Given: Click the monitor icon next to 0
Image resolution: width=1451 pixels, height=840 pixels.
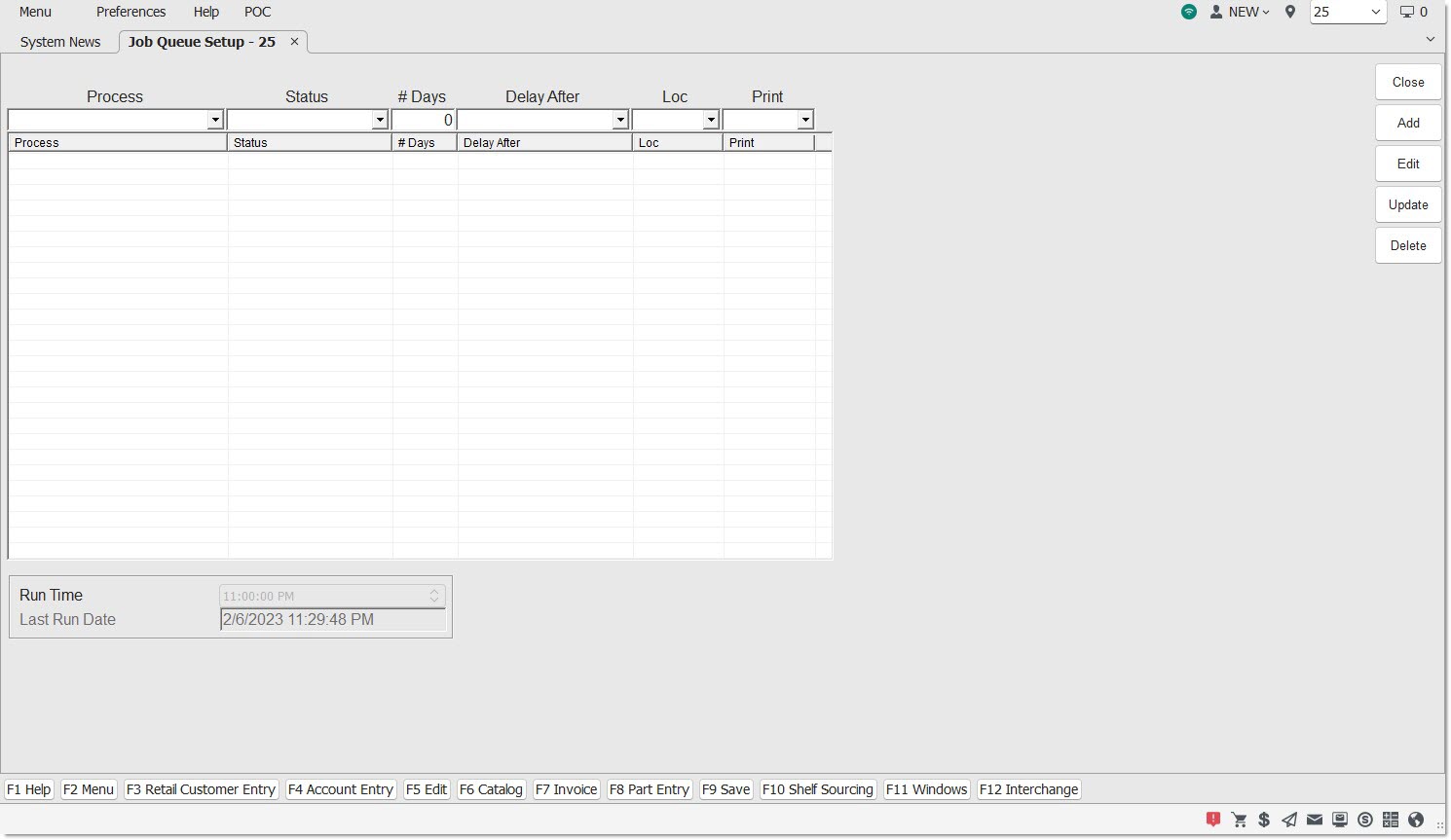Looking at the screenshot, I should [x=1407, y=12].
